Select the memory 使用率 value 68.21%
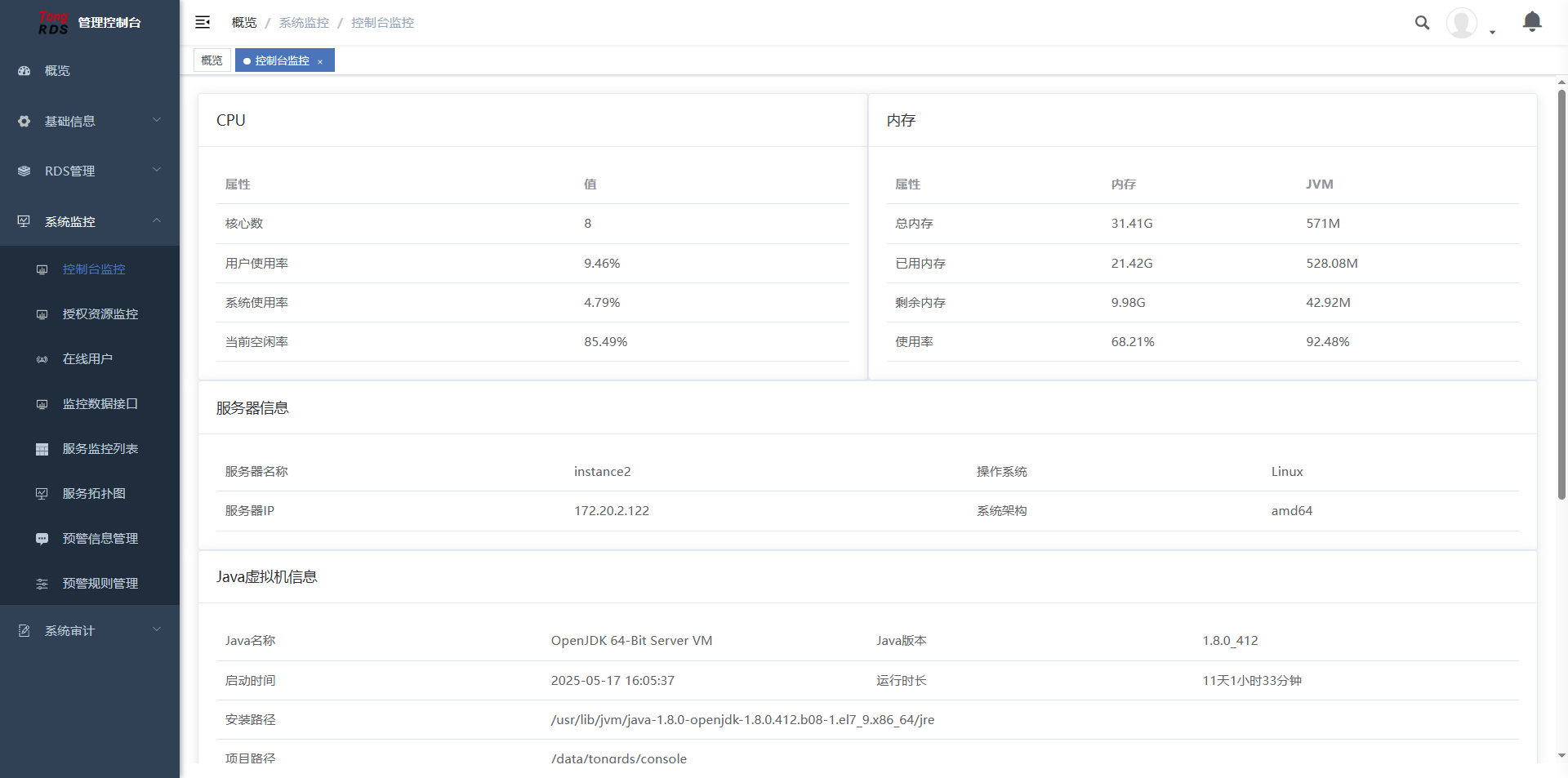The image size is (1568, 778). pos(1133,342)
